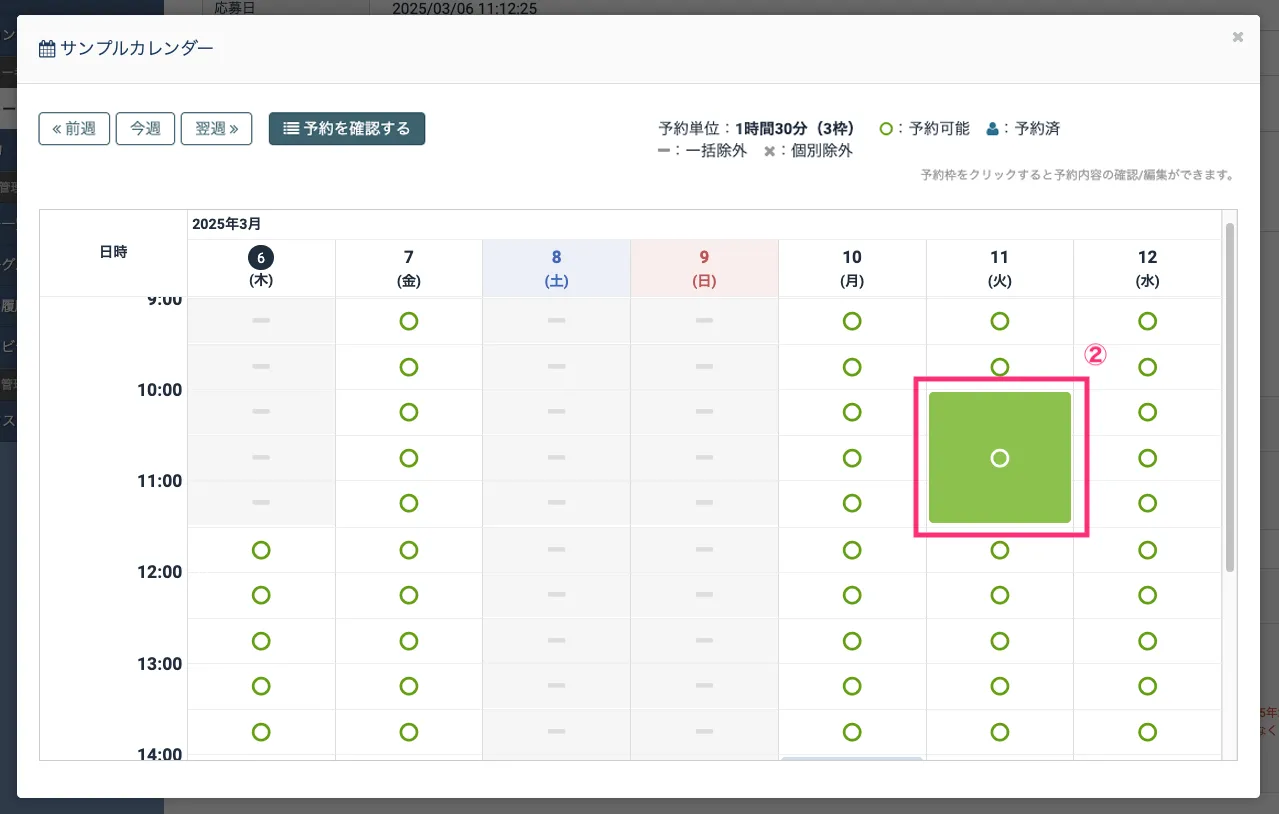Go to the next week with 翌週
The width and height of the screenshot is (1279, 814).
[216, 129]
